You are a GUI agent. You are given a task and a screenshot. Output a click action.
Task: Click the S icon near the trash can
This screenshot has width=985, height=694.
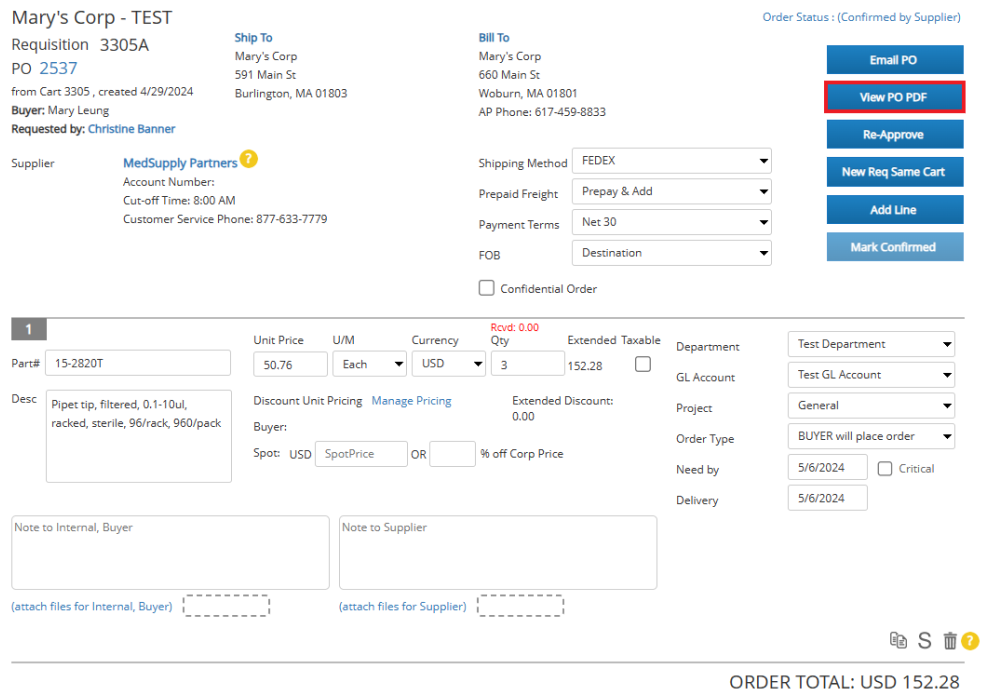(x=924, y=641)
